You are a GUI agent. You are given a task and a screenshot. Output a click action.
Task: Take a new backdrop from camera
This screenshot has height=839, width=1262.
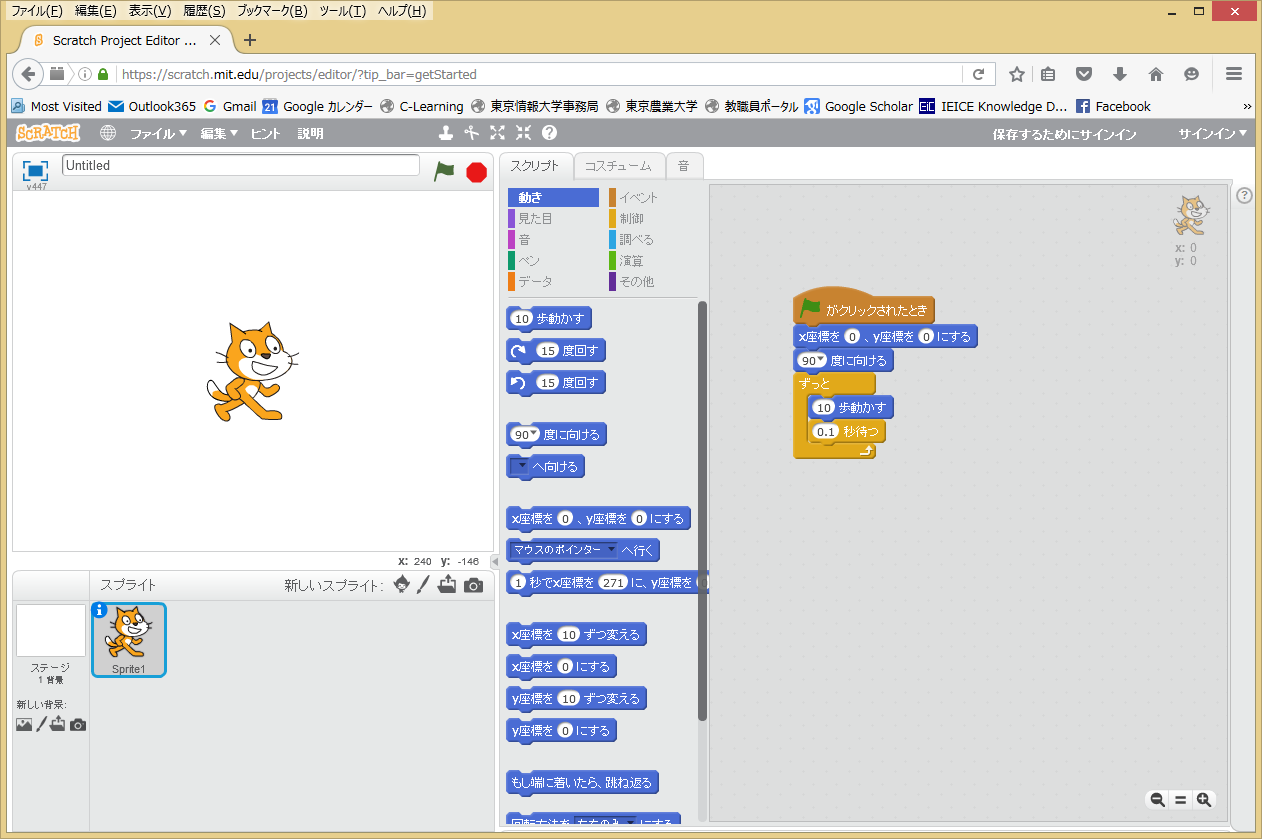pos(78,725)
